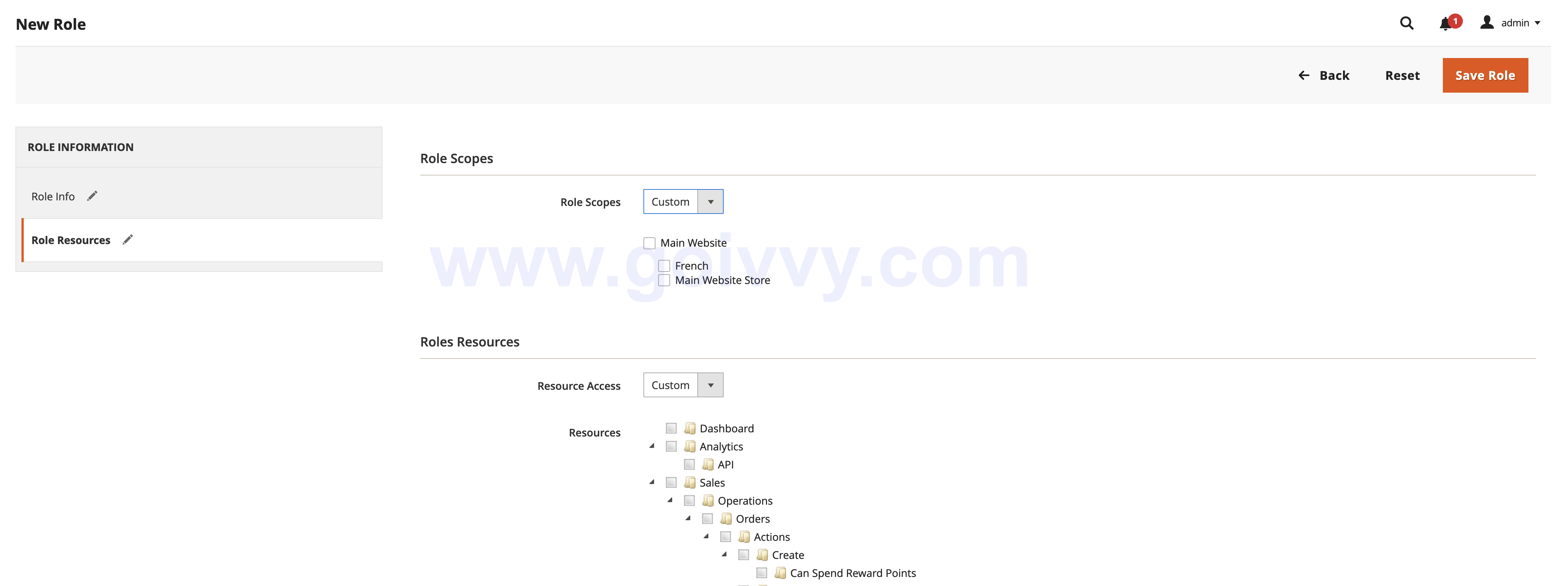Screen dimensions: 1568x586
Task: Edit Role Info using the pencil icon
Action: (x=92, y=196)
